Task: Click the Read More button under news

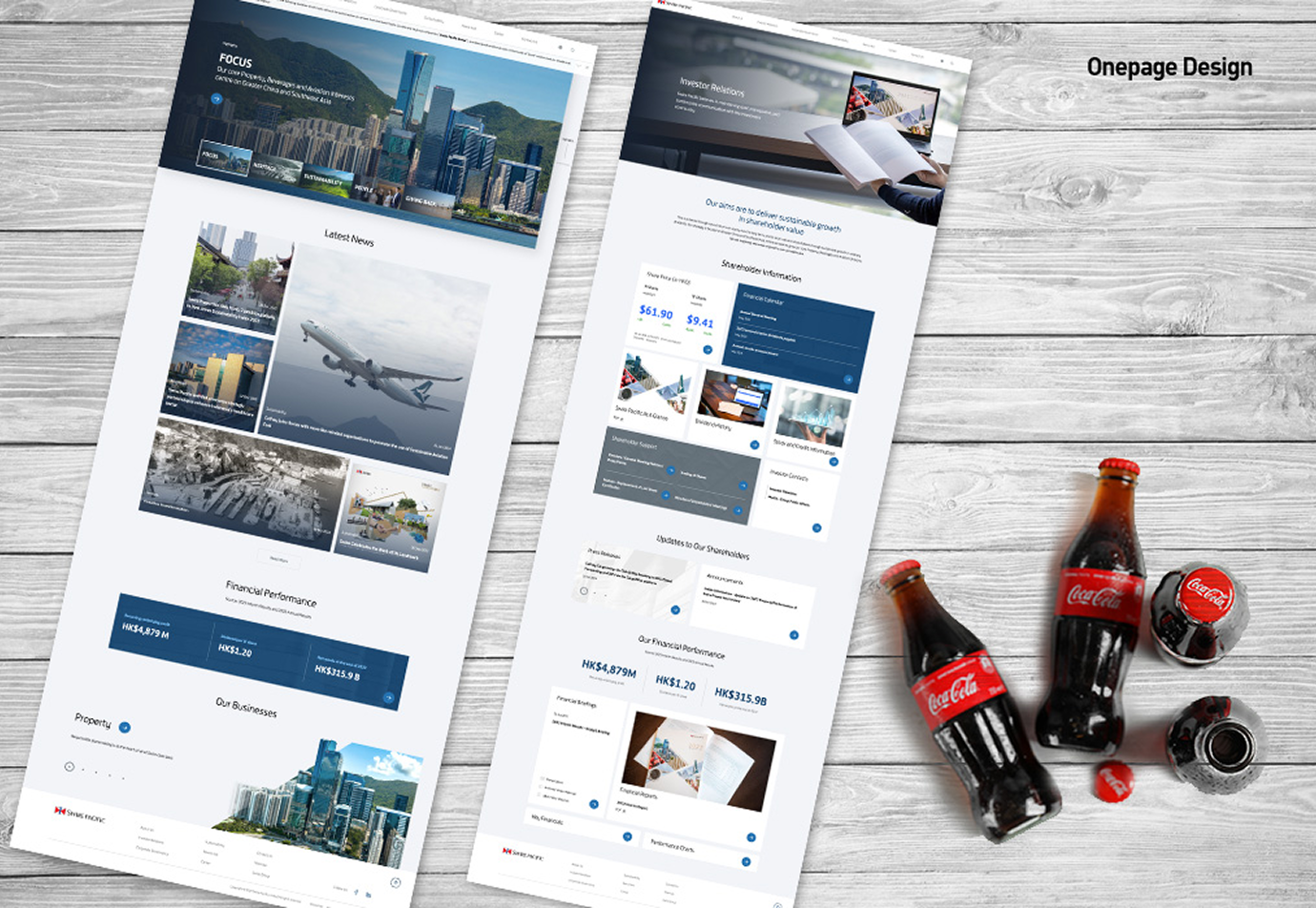Action: coord(278,559)
